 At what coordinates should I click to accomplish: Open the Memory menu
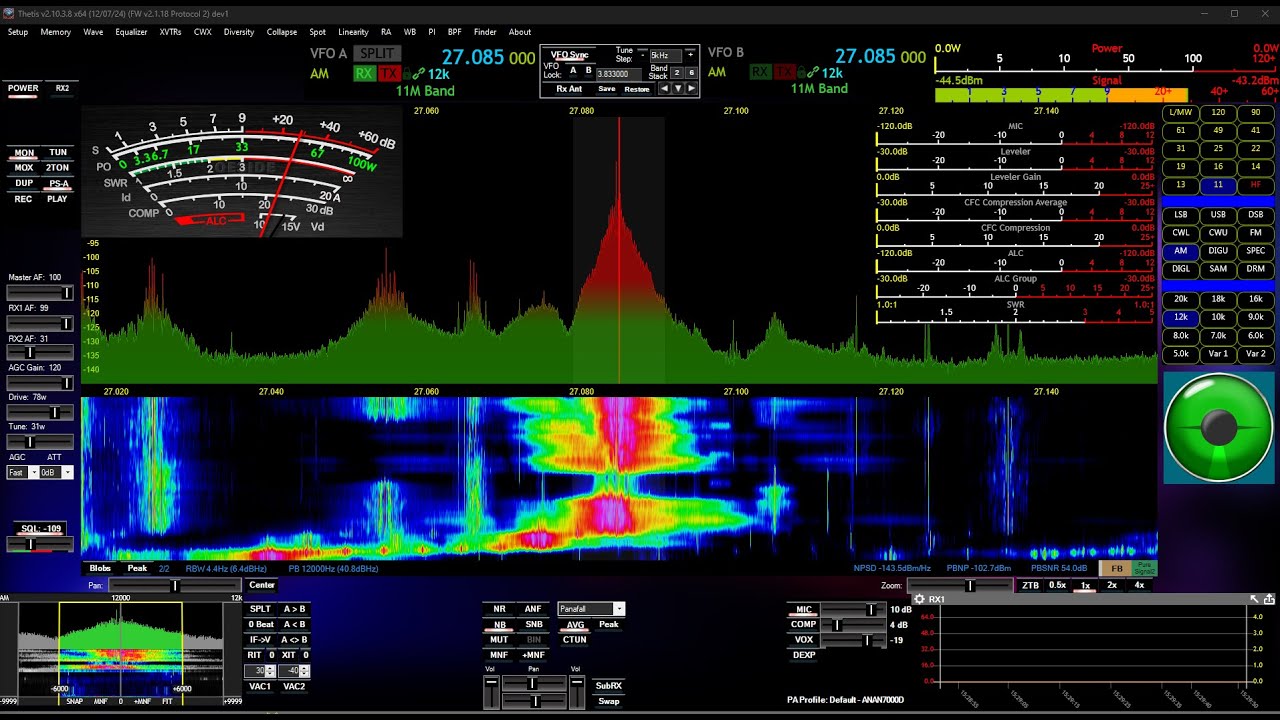55,32
